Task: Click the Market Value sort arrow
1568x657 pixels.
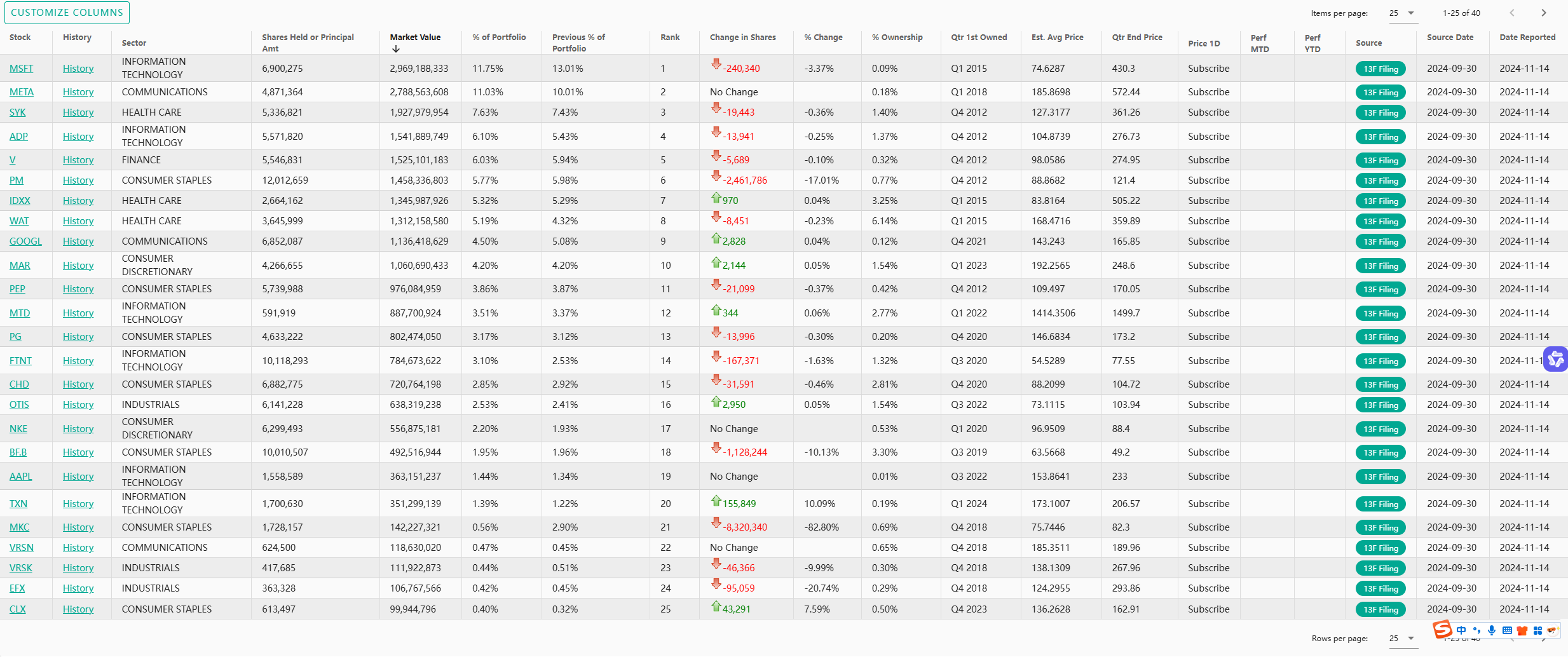Action: 396,49
